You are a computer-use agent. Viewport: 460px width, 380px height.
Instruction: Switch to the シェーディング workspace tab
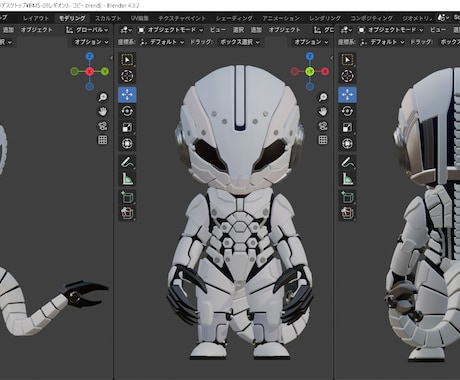pos(234,18)
